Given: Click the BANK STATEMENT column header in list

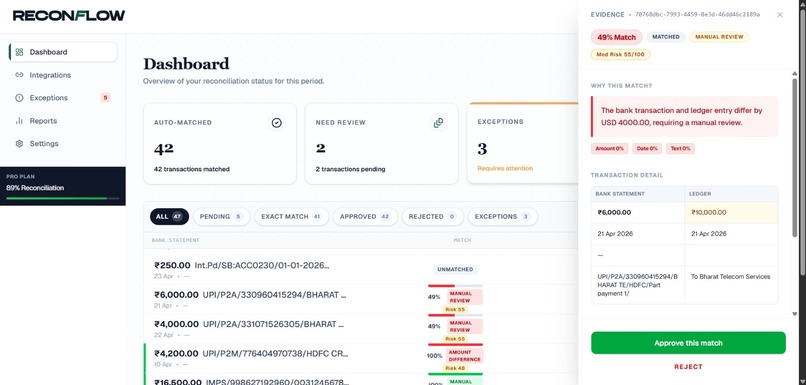Looking at the screenshot, I should 175,240.
